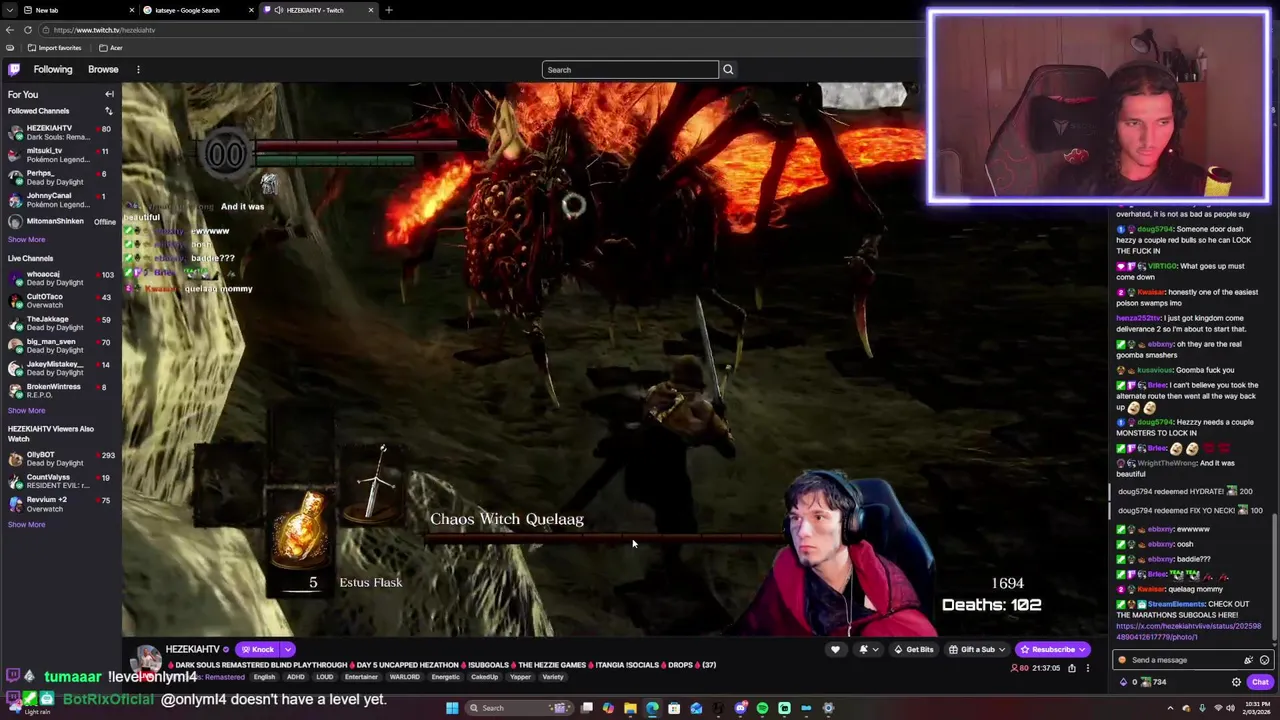The width and height of the screenshot is (1280, 720).
Task: Click the Variety stream tag
Action: (x=552, y=677)
